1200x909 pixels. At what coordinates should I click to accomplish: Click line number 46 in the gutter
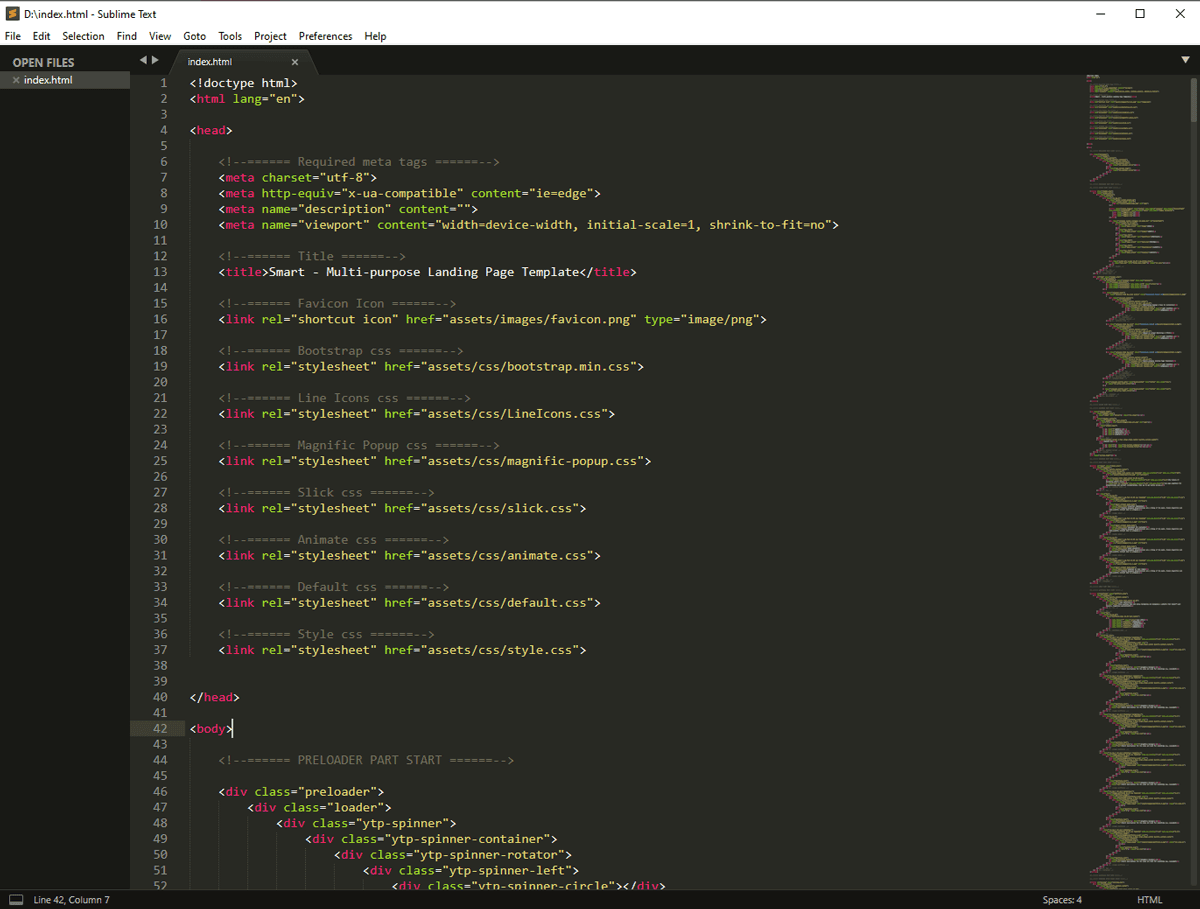pyautogui.click(x=161, y=792)
